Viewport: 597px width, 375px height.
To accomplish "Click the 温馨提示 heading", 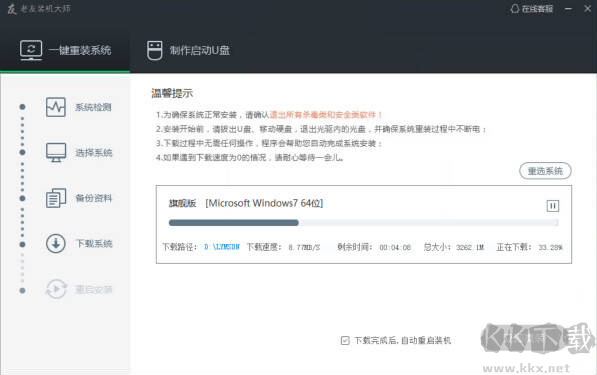I will [172, 93].
